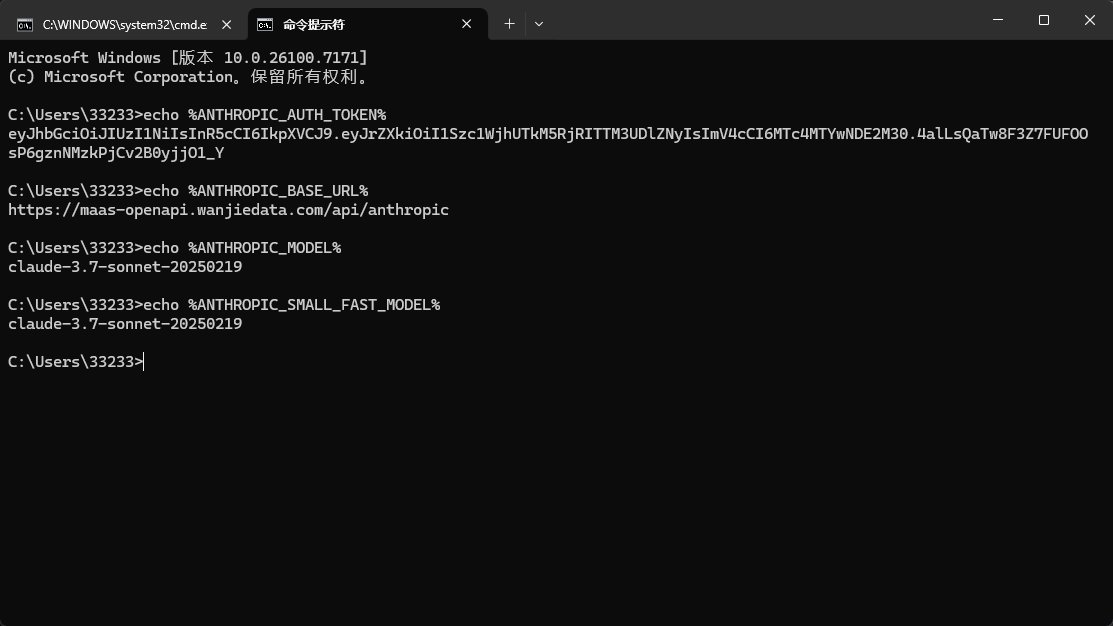The width and height of the screenshot is (1113, 626).
Task: Maximize the terminal window
Action: click(1043, 20)
